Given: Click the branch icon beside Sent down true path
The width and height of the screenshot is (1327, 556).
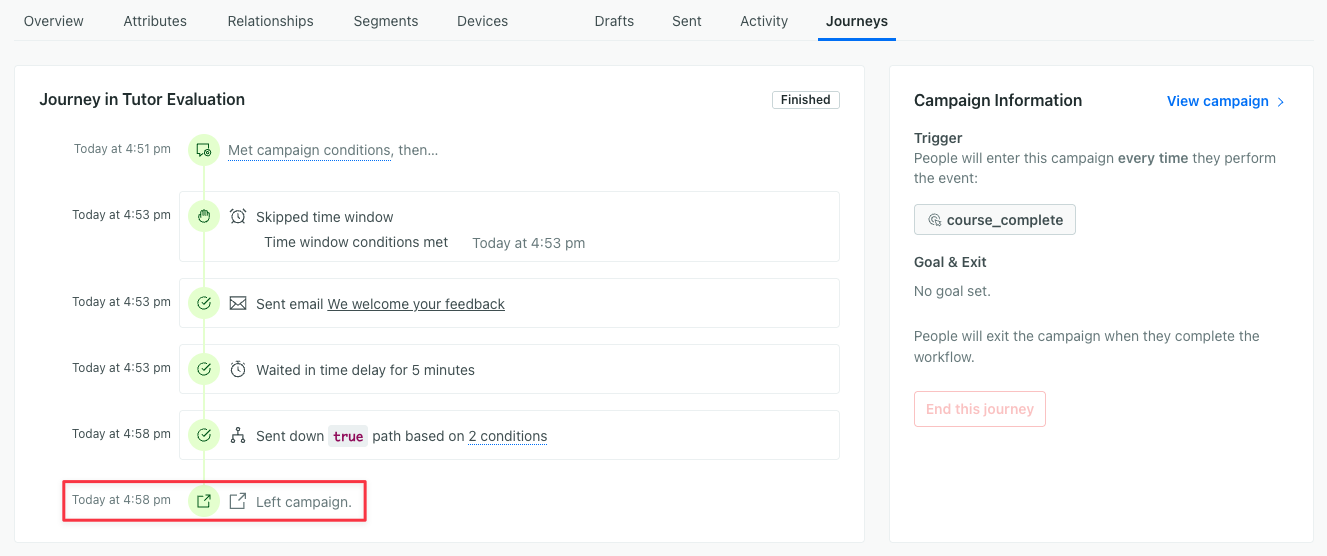Looking at the screenshot, I should click(238, 436).
